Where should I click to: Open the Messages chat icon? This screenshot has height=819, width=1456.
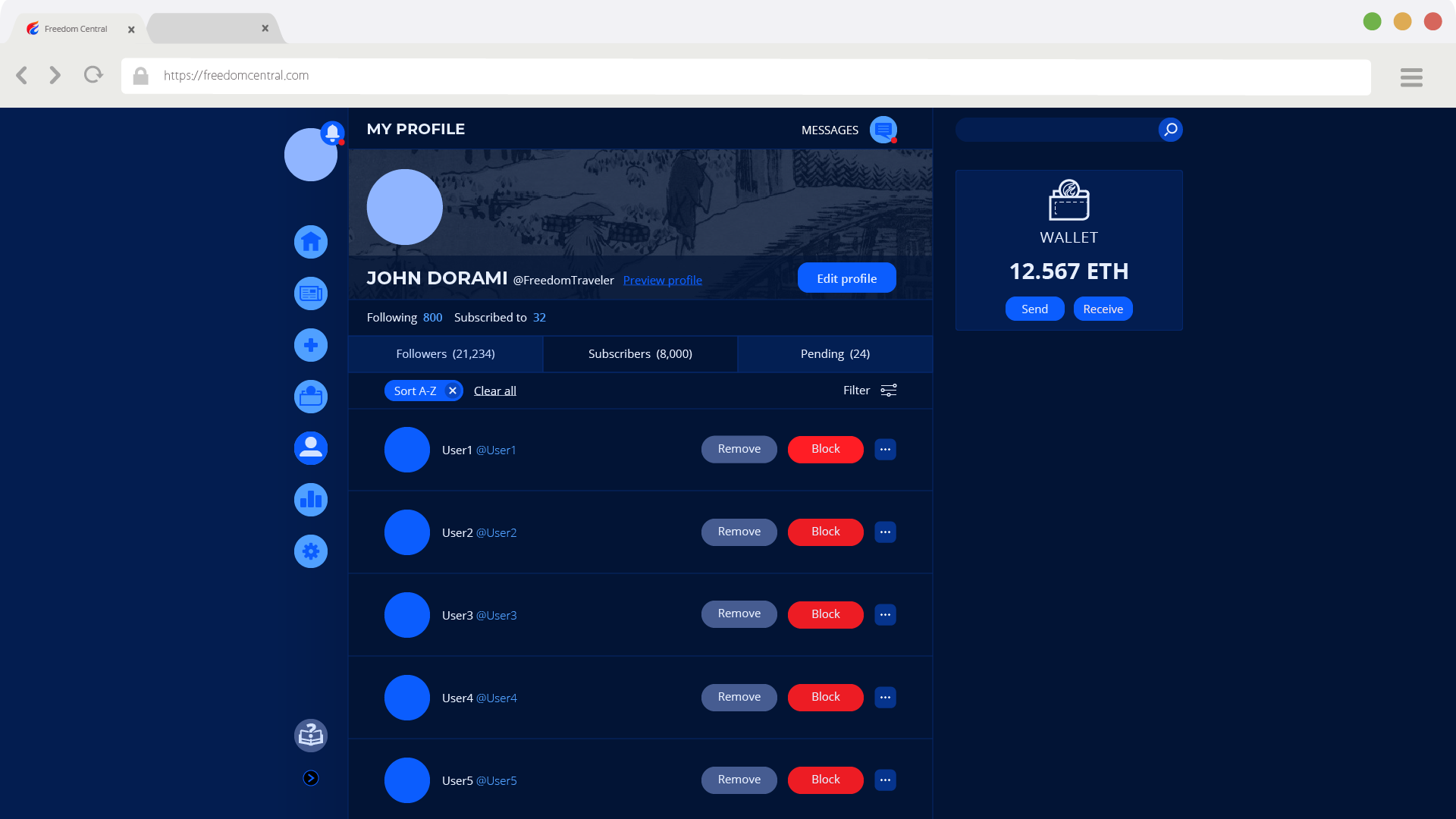click(x=883, y=130)
